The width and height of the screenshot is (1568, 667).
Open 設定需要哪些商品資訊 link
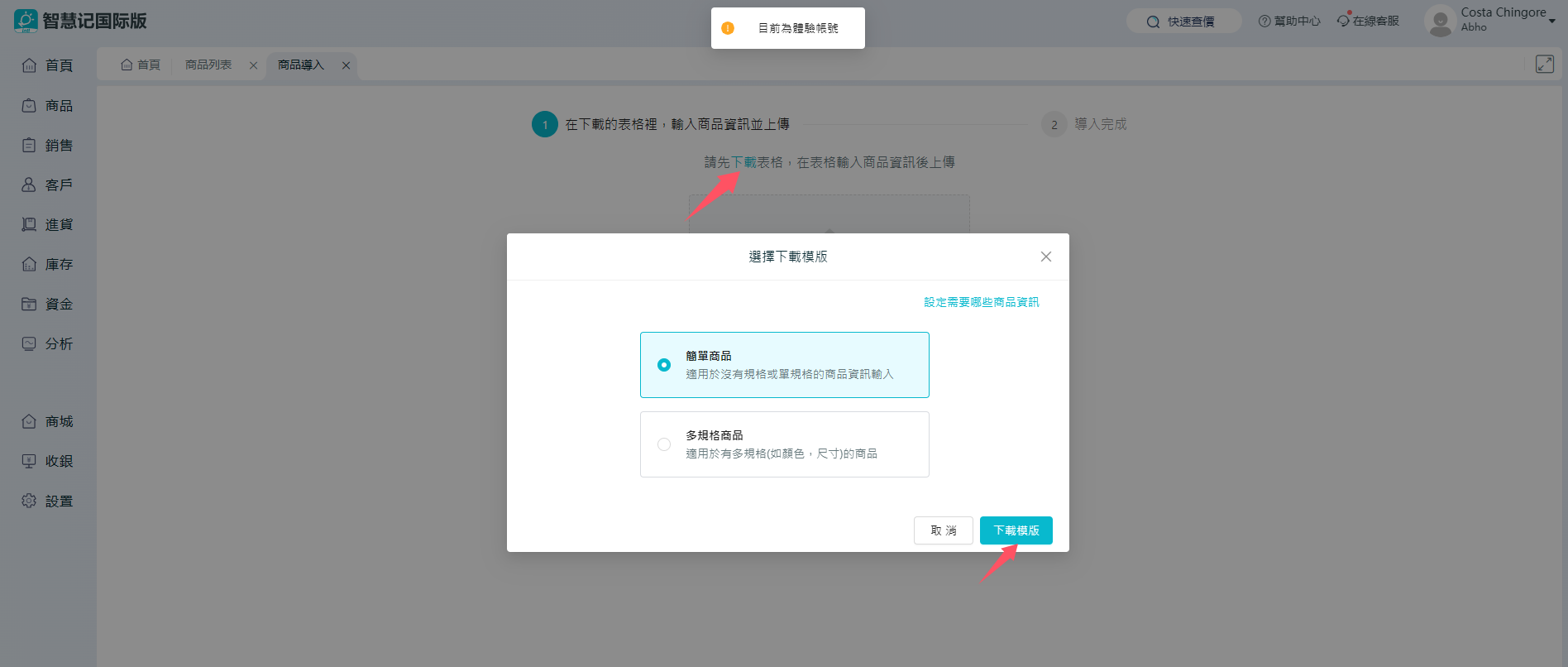[981, 302]
